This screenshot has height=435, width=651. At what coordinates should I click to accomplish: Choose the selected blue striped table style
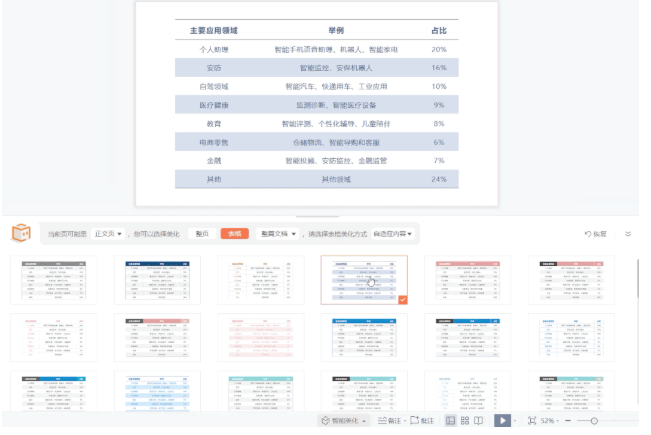(x=364, y=280)
